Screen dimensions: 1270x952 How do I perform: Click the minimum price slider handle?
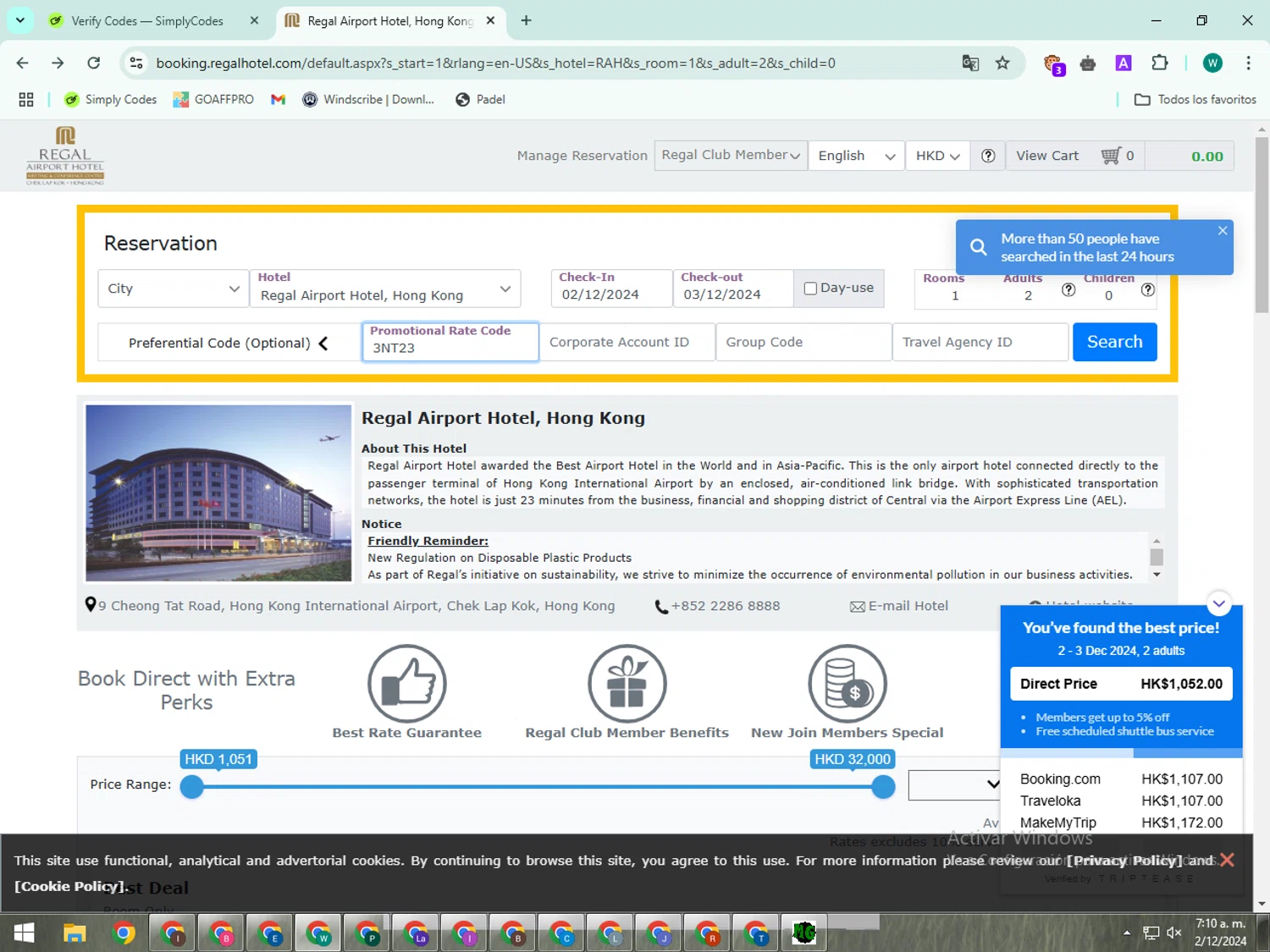click(x=192, y=787)
